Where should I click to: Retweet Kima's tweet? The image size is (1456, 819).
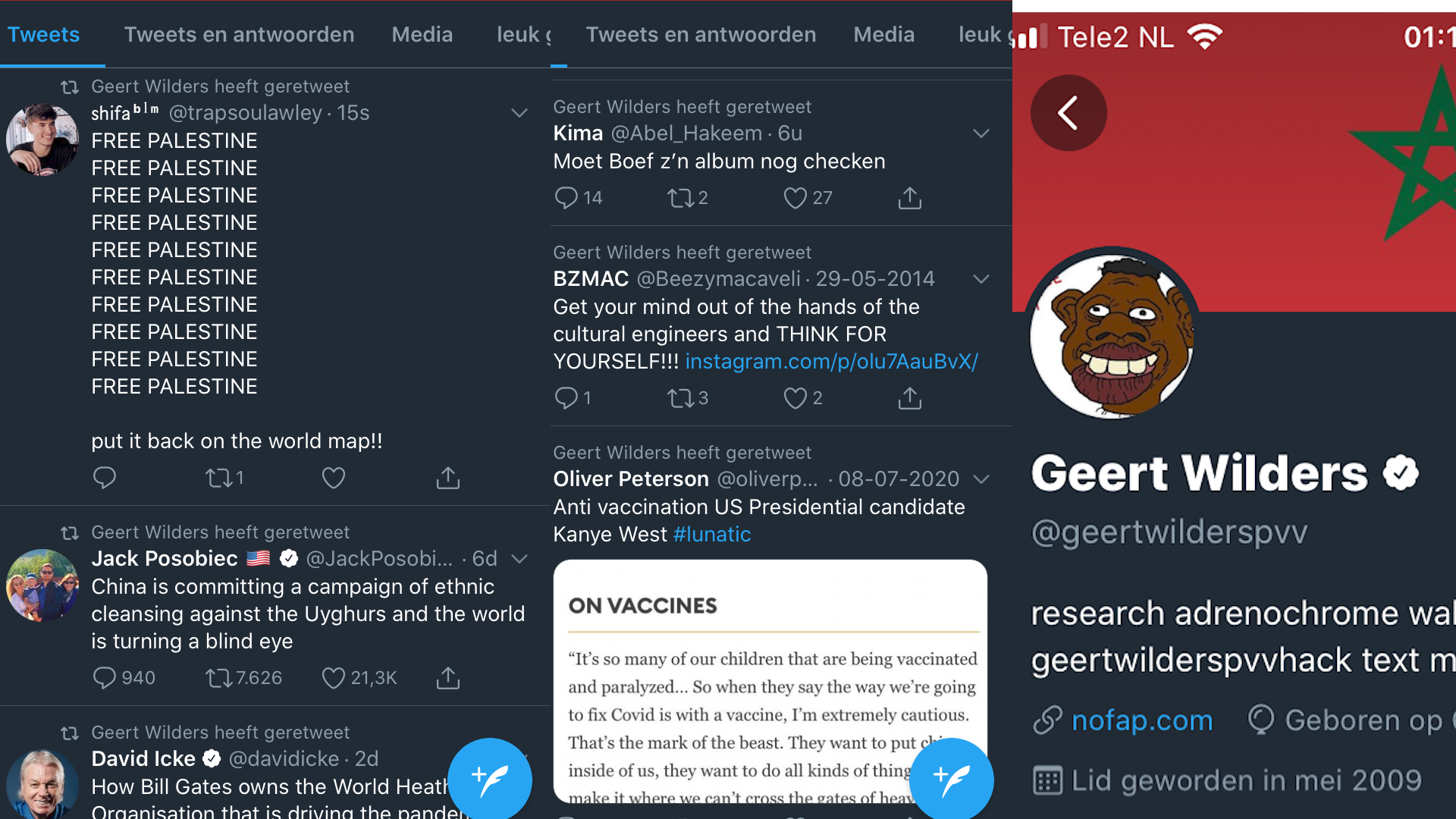point(680,198)
